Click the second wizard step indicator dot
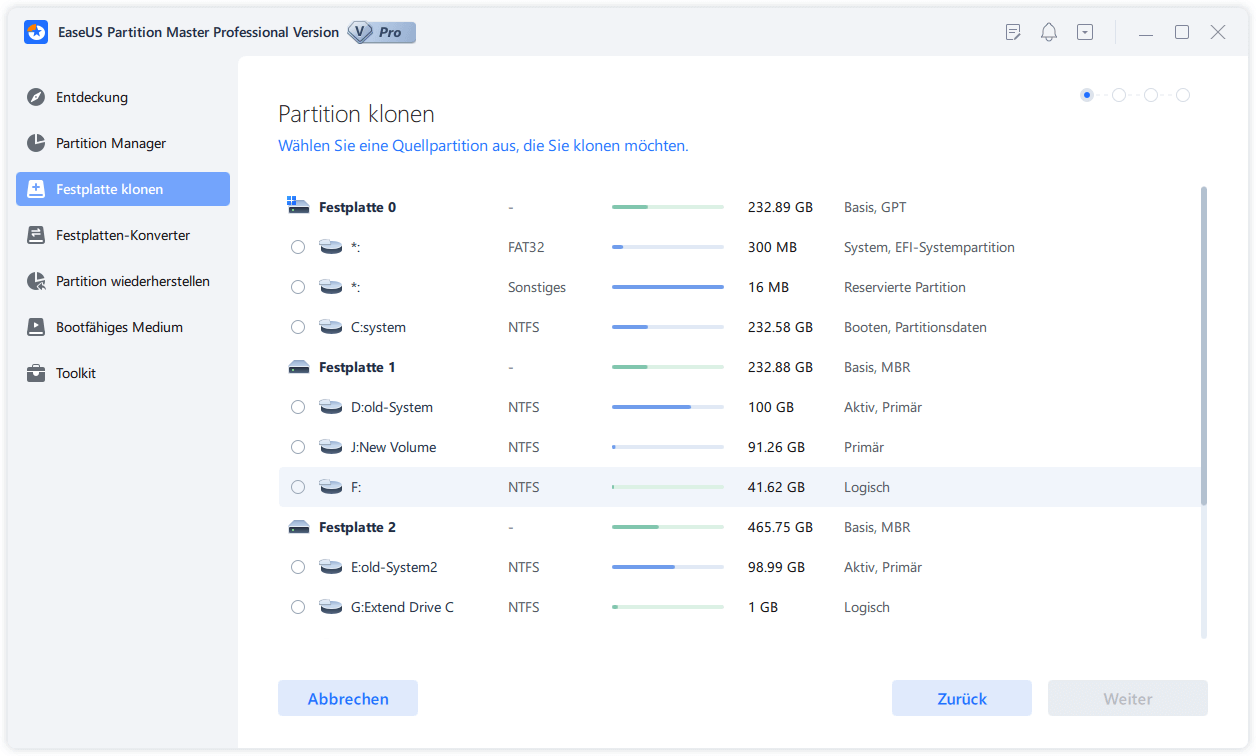 pyautogui.click(x=1119, y=95)
